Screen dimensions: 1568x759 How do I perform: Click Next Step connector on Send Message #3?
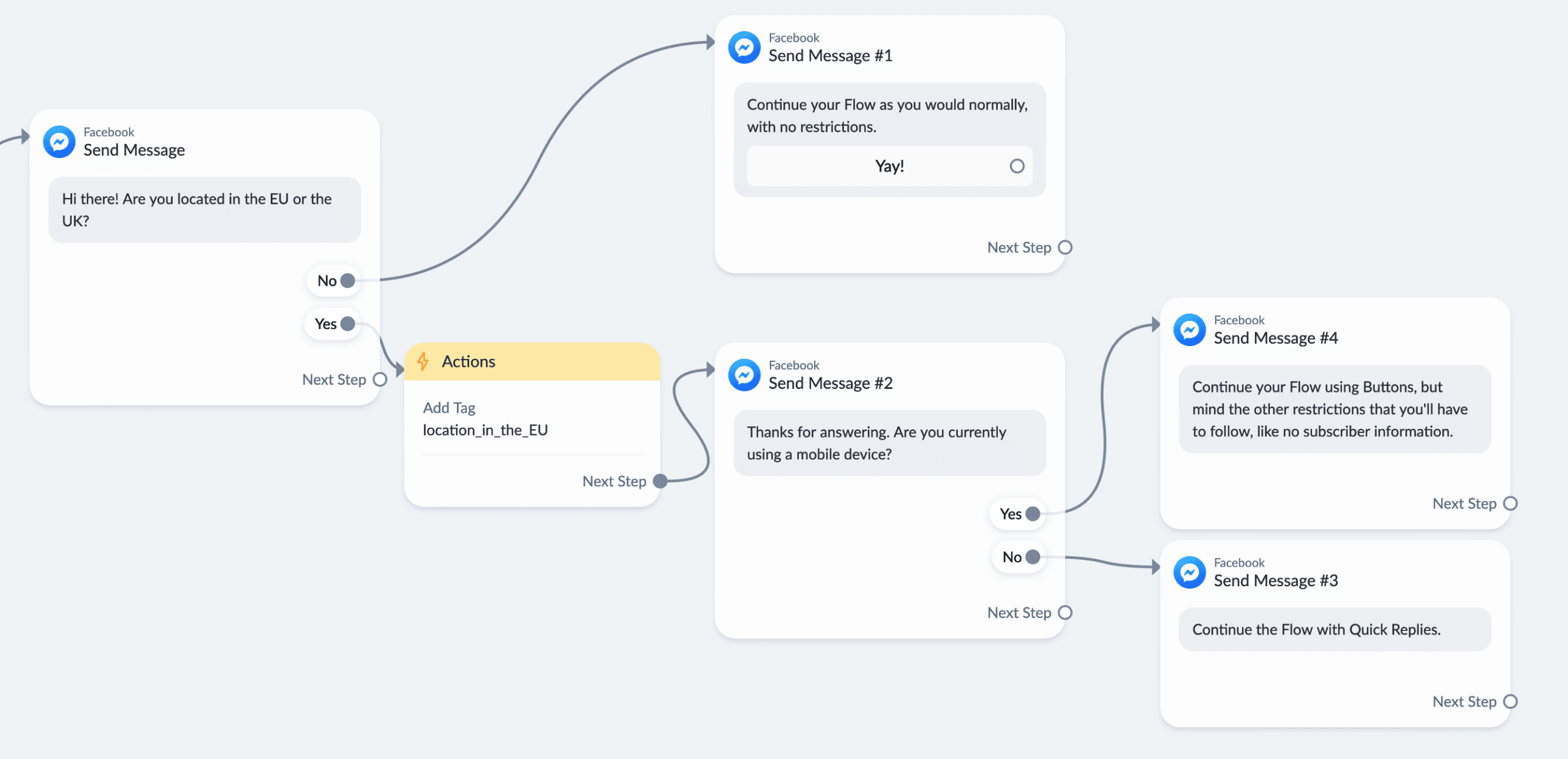(x=1510, y=701)
